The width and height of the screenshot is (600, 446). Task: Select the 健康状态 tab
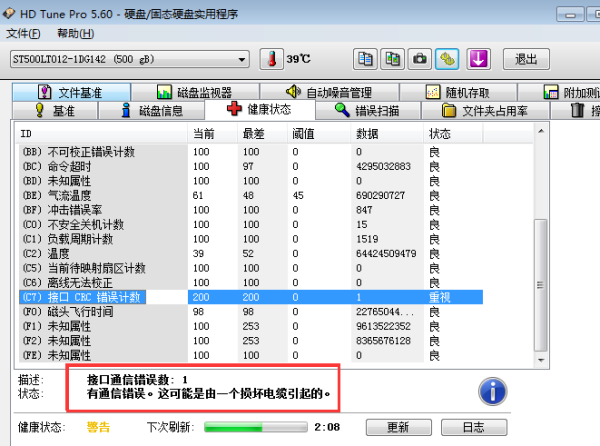pos(260,110)
